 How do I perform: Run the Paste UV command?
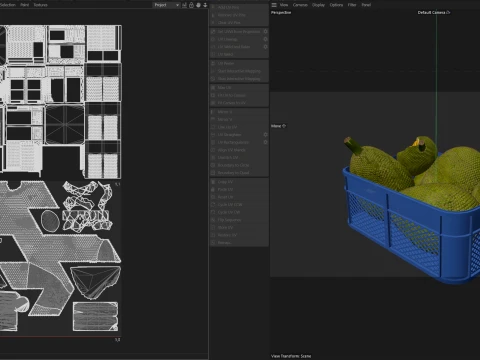coord(239,189)
